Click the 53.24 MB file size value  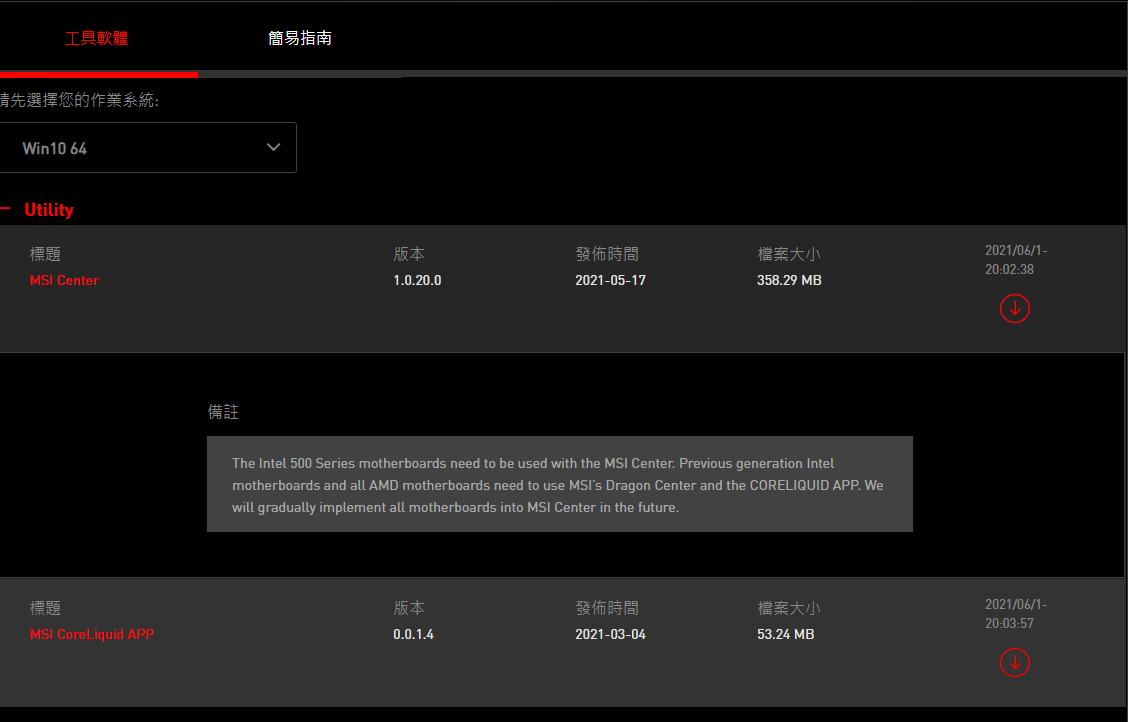(x=786, y=634)
